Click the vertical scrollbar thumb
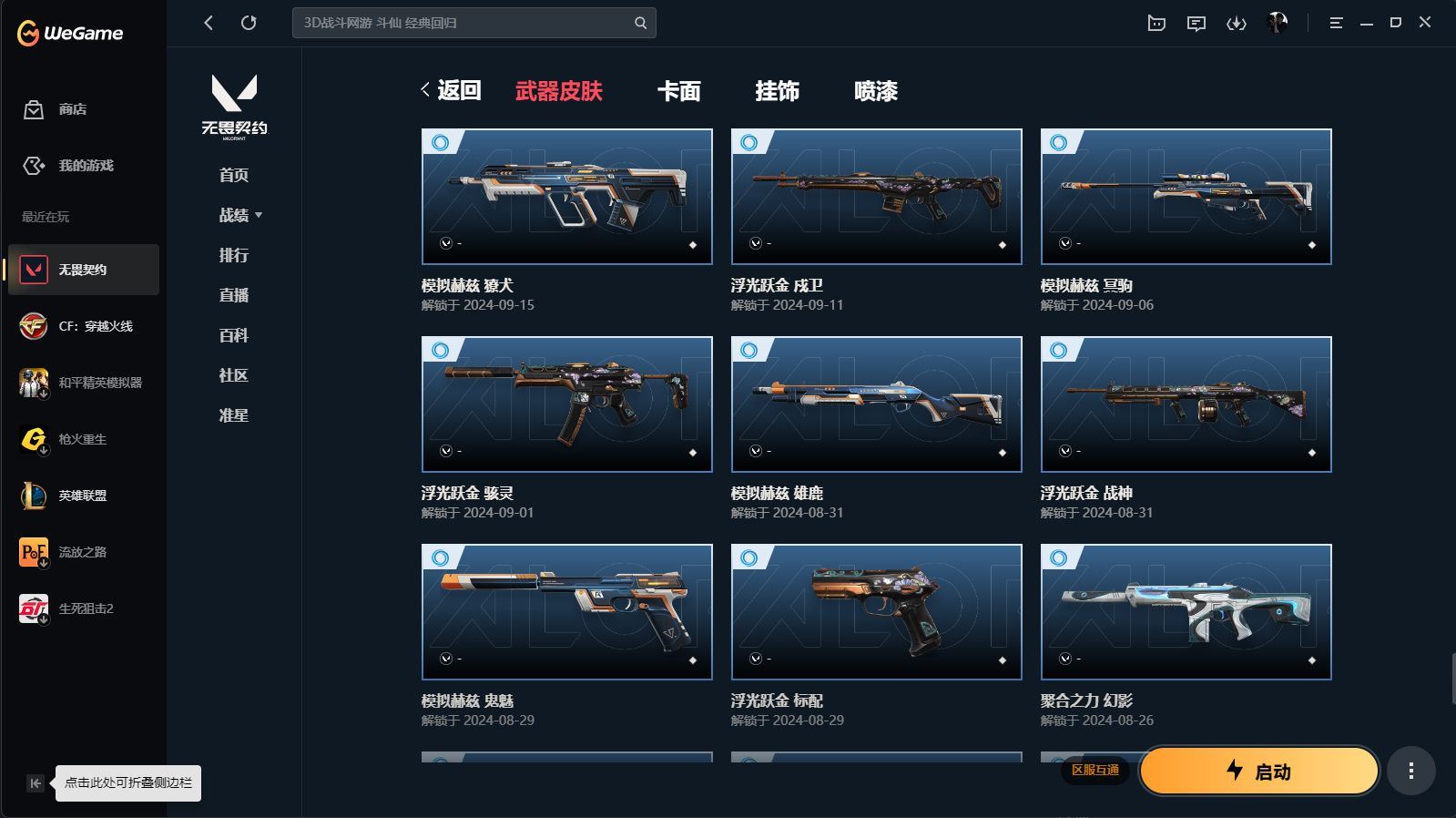Image resolution: width=1456 pixels, height=818 pixels. pos(1452,679)
